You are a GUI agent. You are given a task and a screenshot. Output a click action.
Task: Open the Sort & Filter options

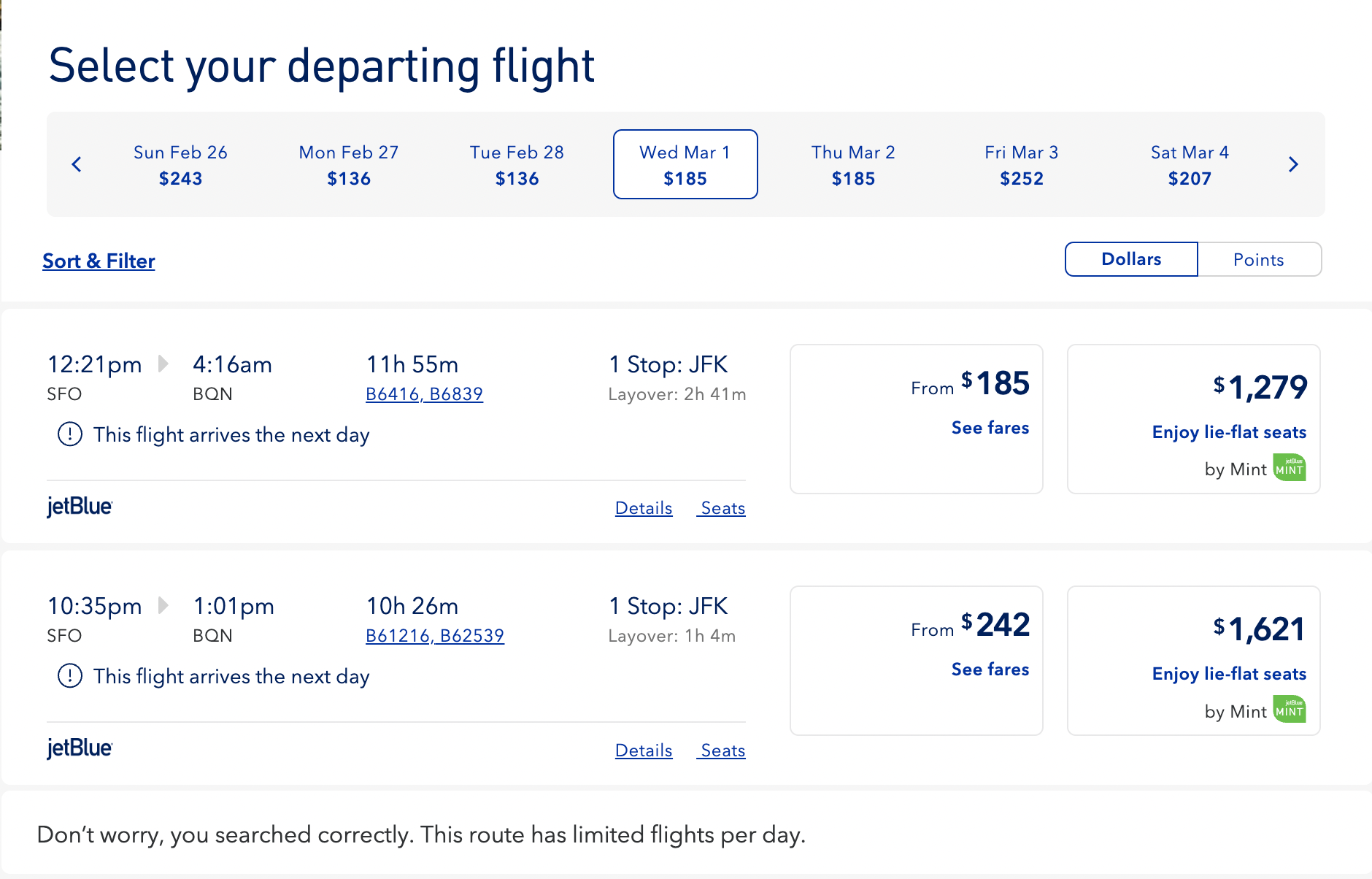99,261
